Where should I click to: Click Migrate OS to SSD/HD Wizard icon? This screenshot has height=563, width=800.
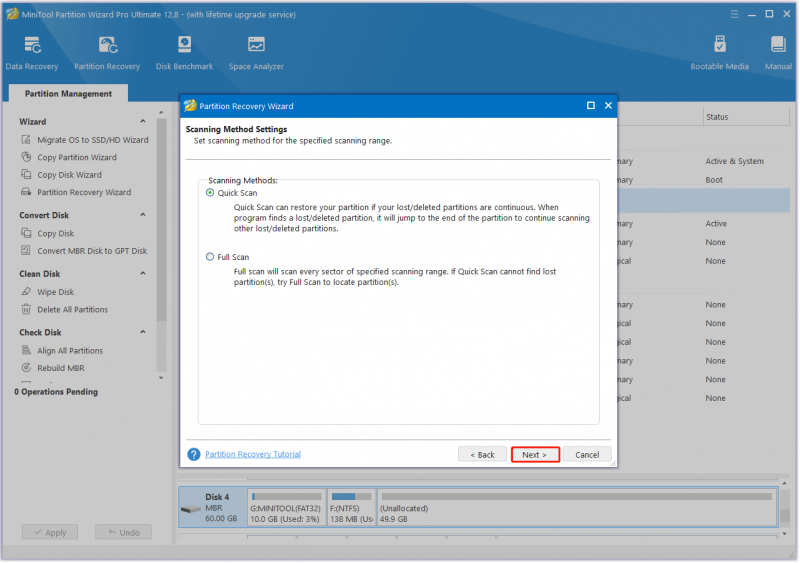pyautogui.click(x=26, y=139)
